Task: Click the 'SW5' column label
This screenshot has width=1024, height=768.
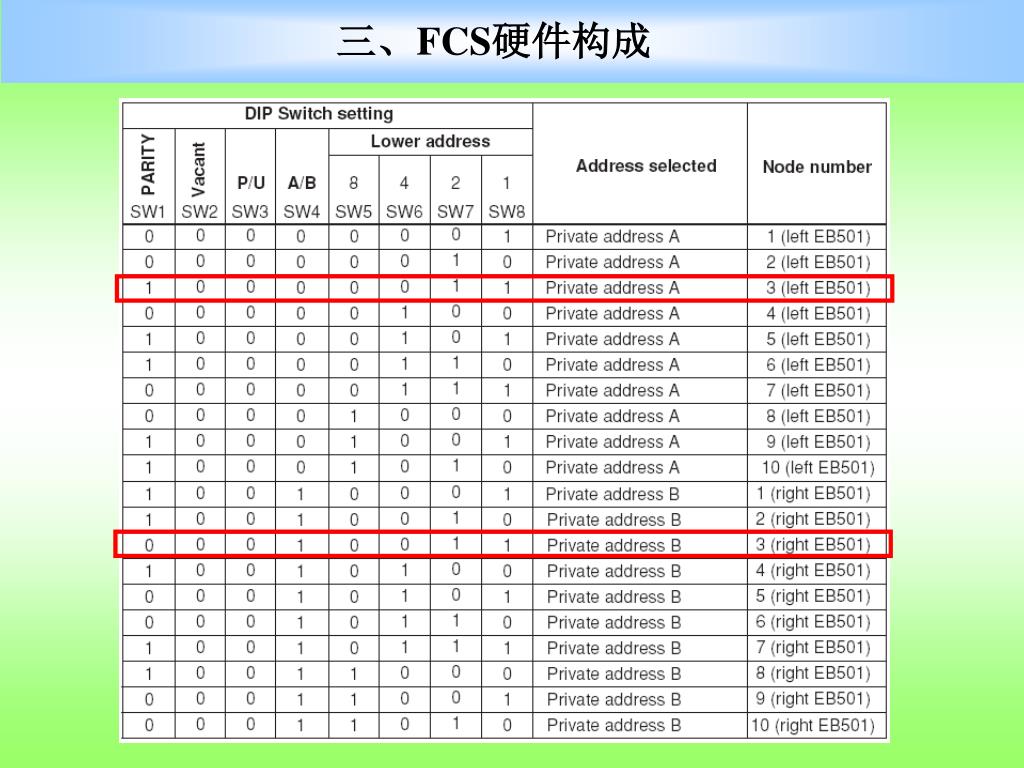Action: point(353,212)
